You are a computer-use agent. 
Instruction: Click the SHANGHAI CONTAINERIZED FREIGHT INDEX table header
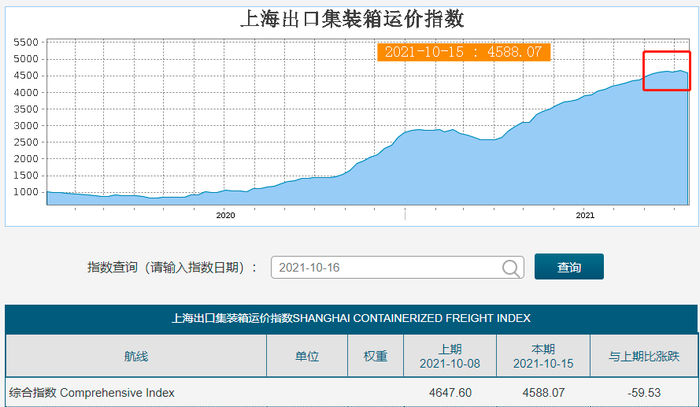351,318
